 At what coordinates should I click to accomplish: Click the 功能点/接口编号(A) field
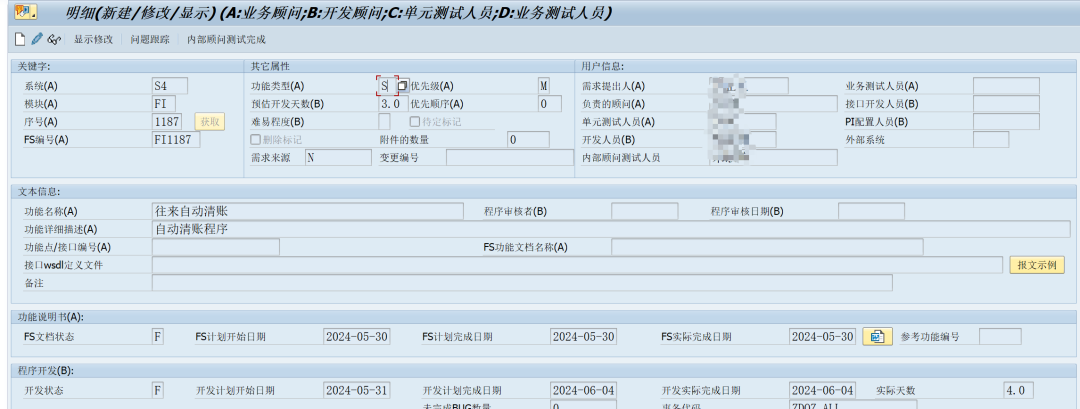click(x=216, y=247)
